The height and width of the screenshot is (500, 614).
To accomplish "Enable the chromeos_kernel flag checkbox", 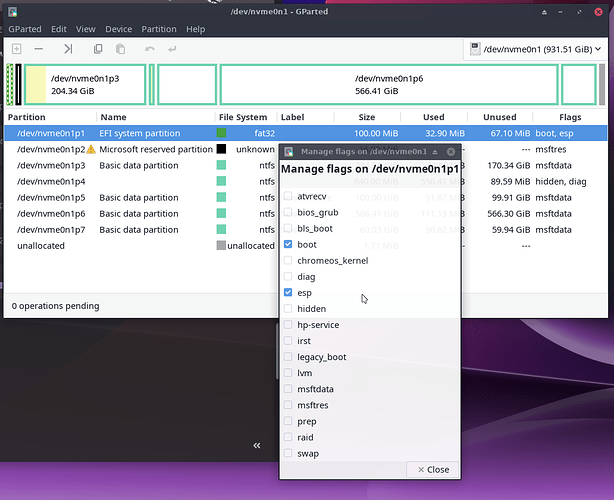I will tap(288, 260).
